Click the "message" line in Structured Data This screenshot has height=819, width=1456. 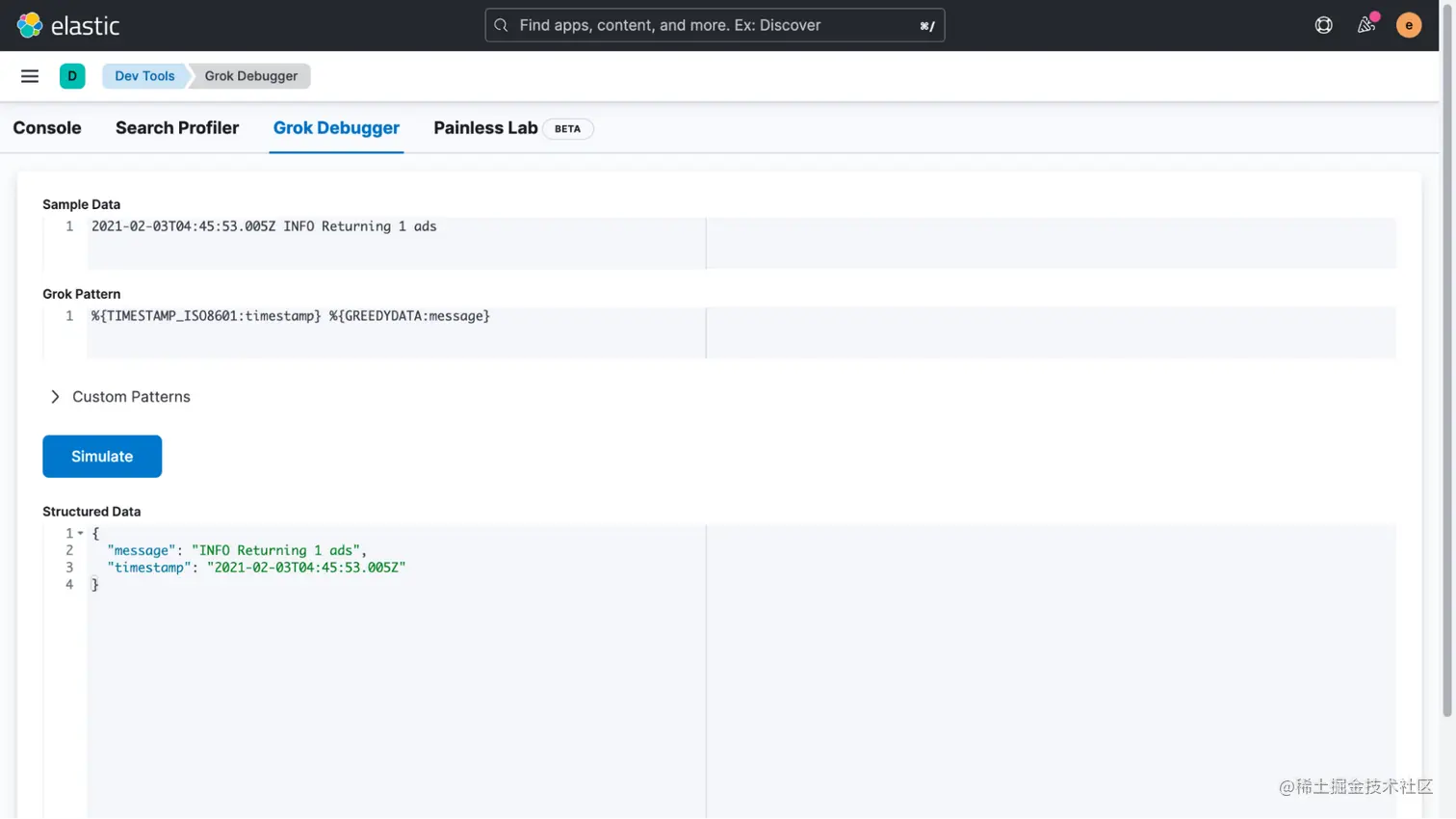[x=237, y=551]
